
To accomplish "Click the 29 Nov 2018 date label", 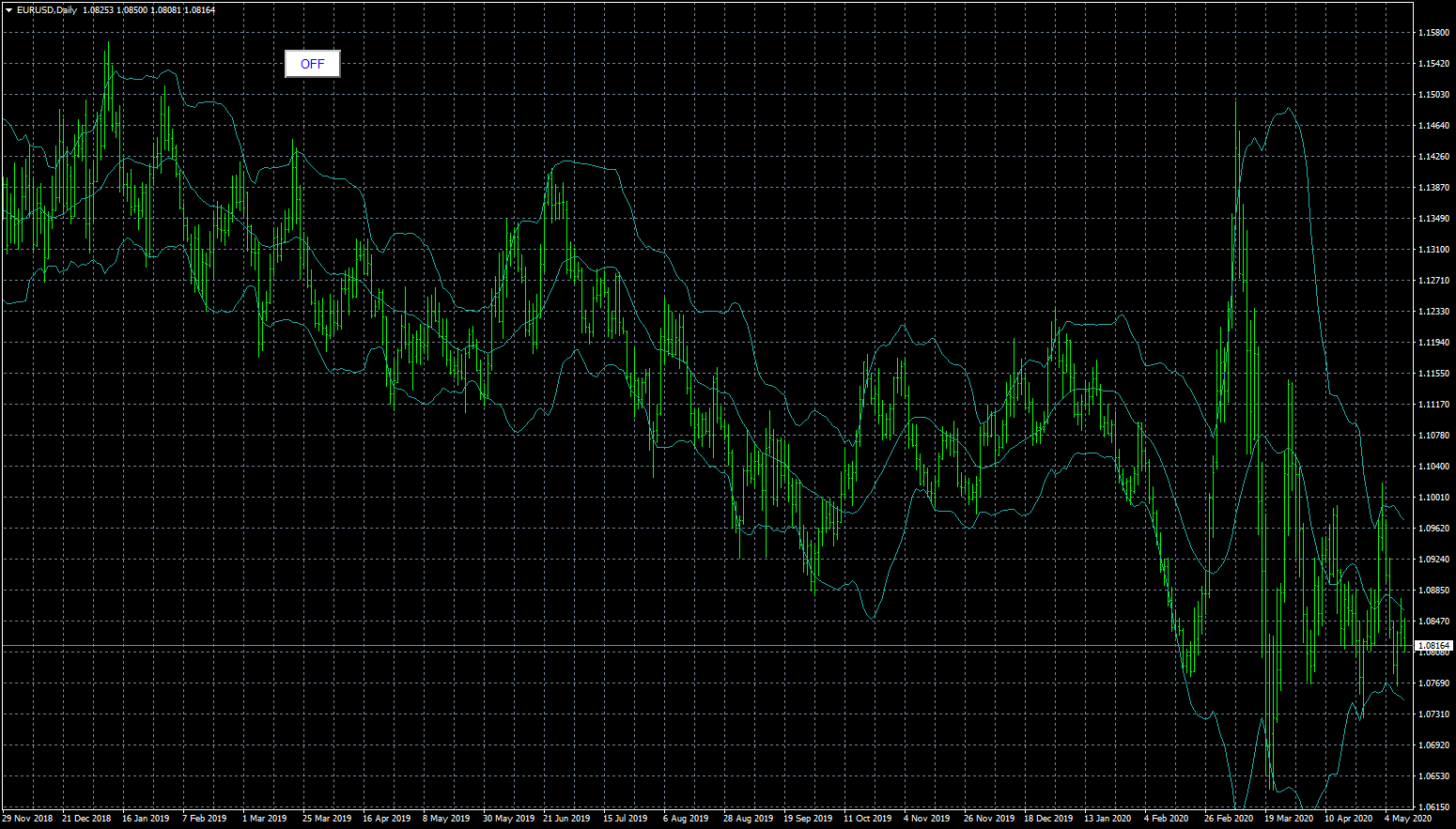I will coord(28,819).
